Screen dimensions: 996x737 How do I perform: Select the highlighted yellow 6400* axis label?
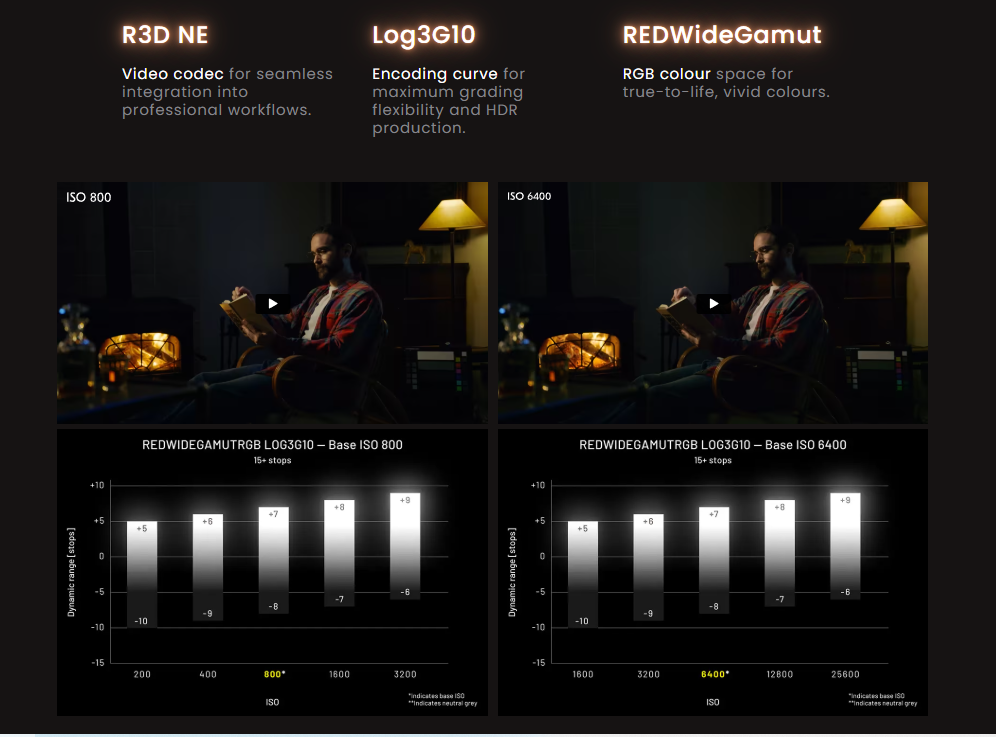click(714, 674)
